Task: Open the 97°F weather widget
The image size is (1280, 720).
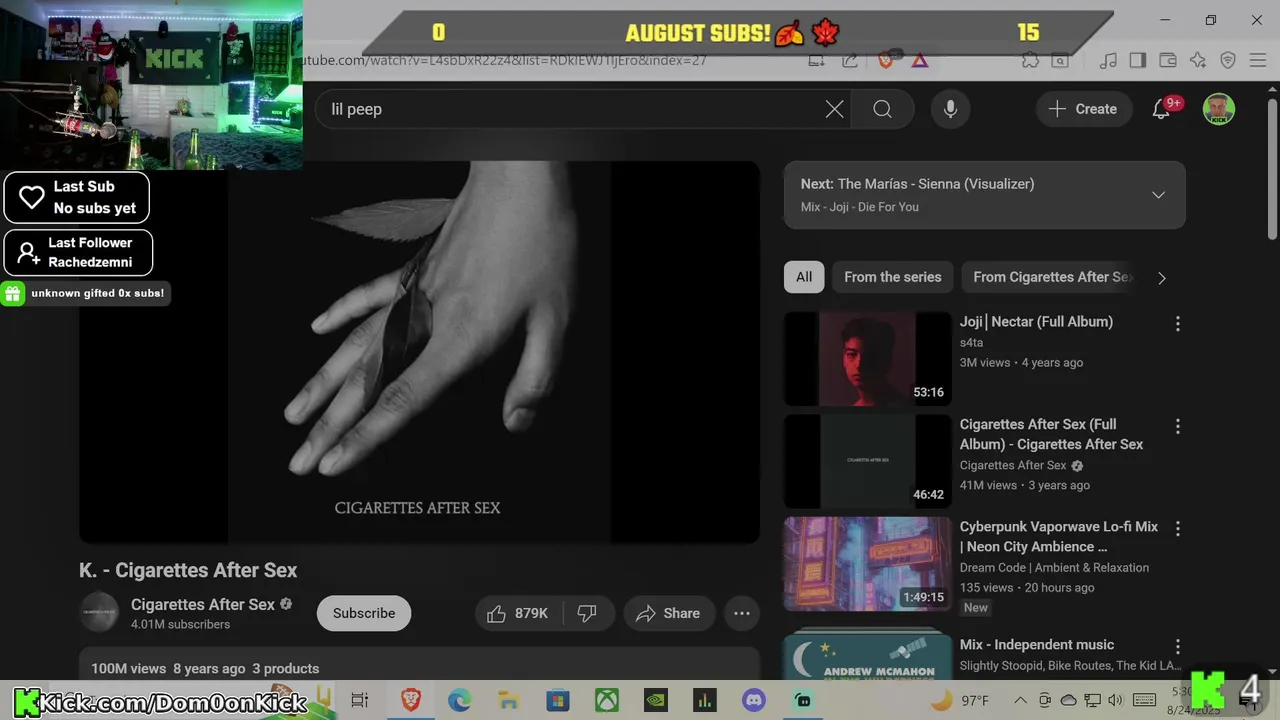Action: tap(960, 700)
